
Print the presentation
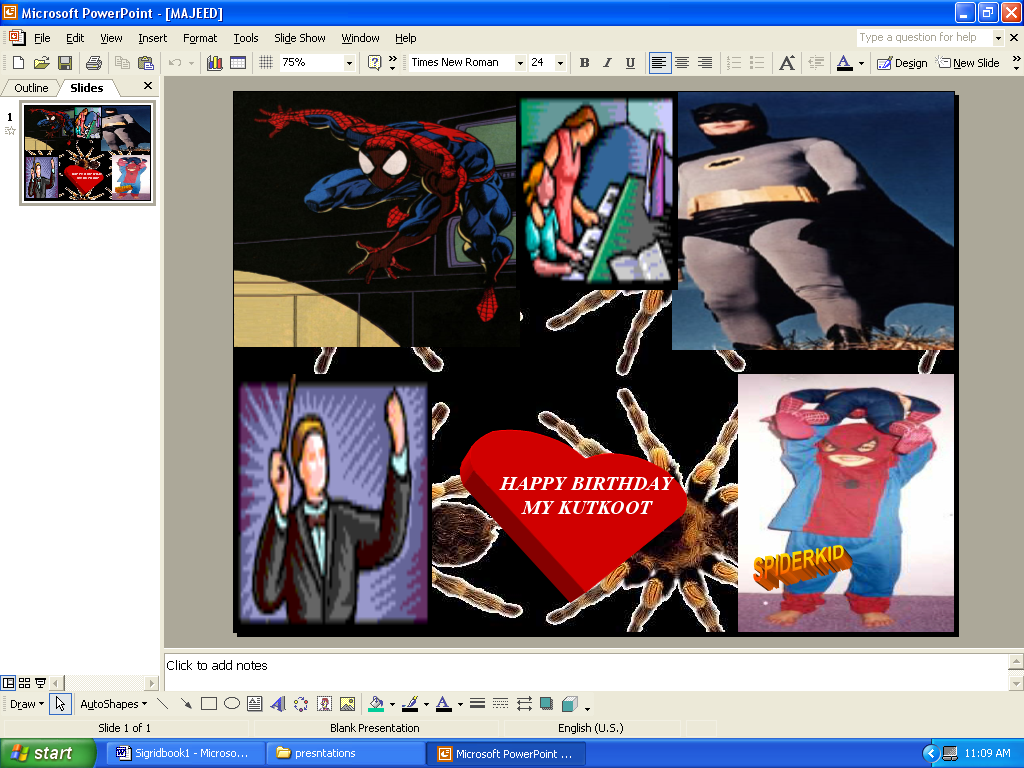coord(94,63)
